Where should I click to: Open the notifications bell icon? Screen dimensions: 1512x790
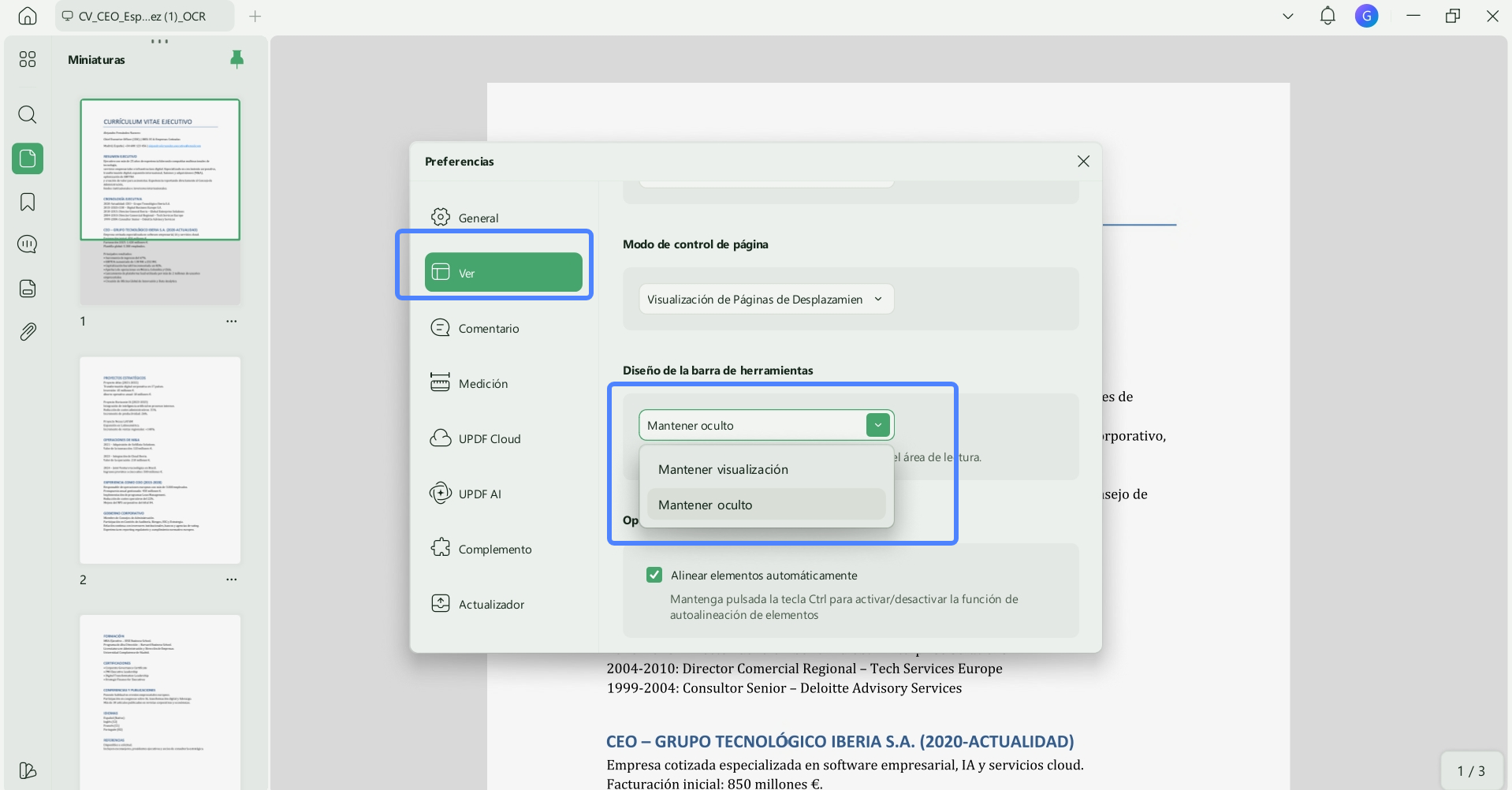pyautogui.click(x=1328, y=16)
